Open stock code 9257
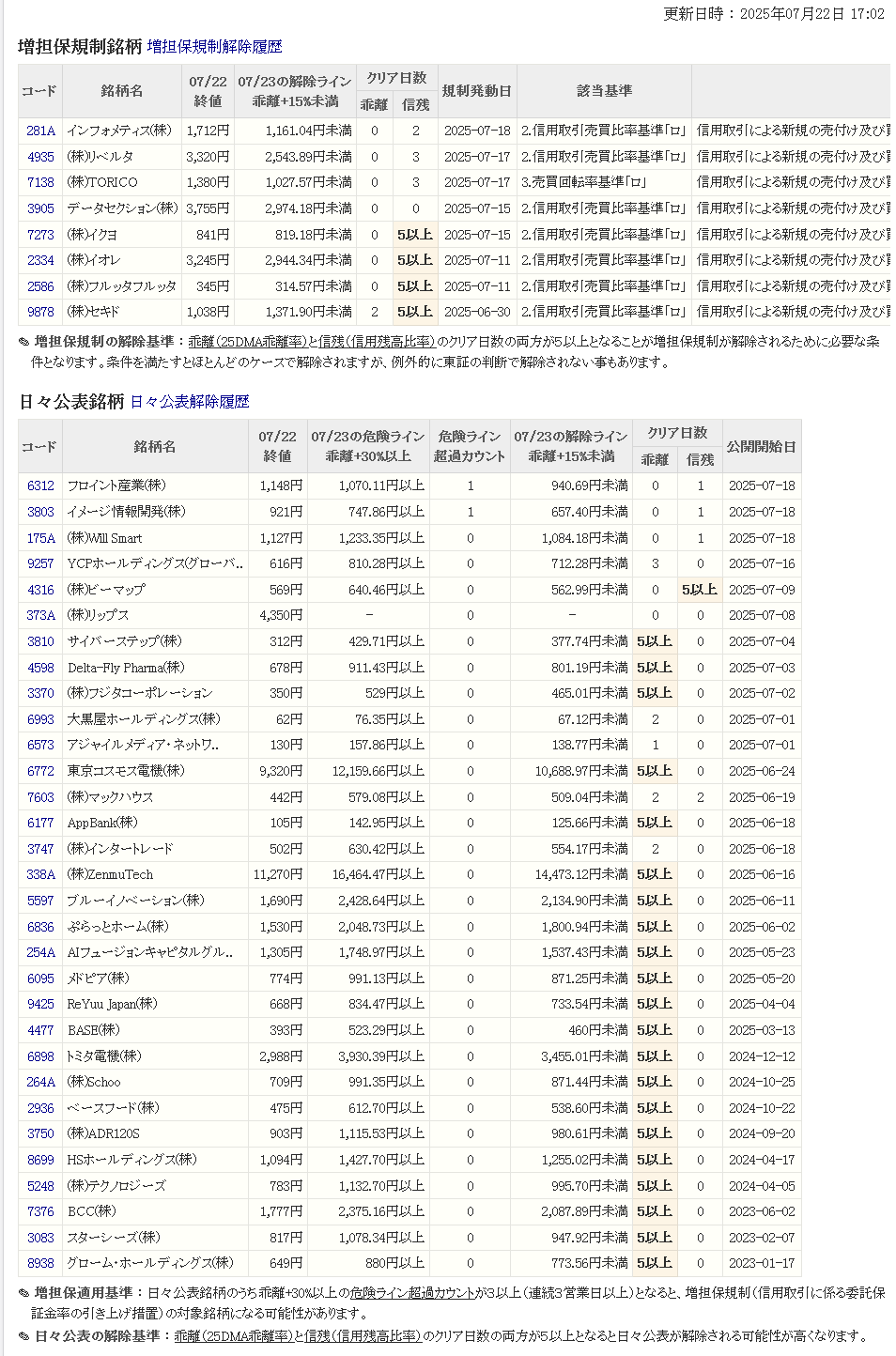The image size is (896, 1356). click(x=40, y=563)
